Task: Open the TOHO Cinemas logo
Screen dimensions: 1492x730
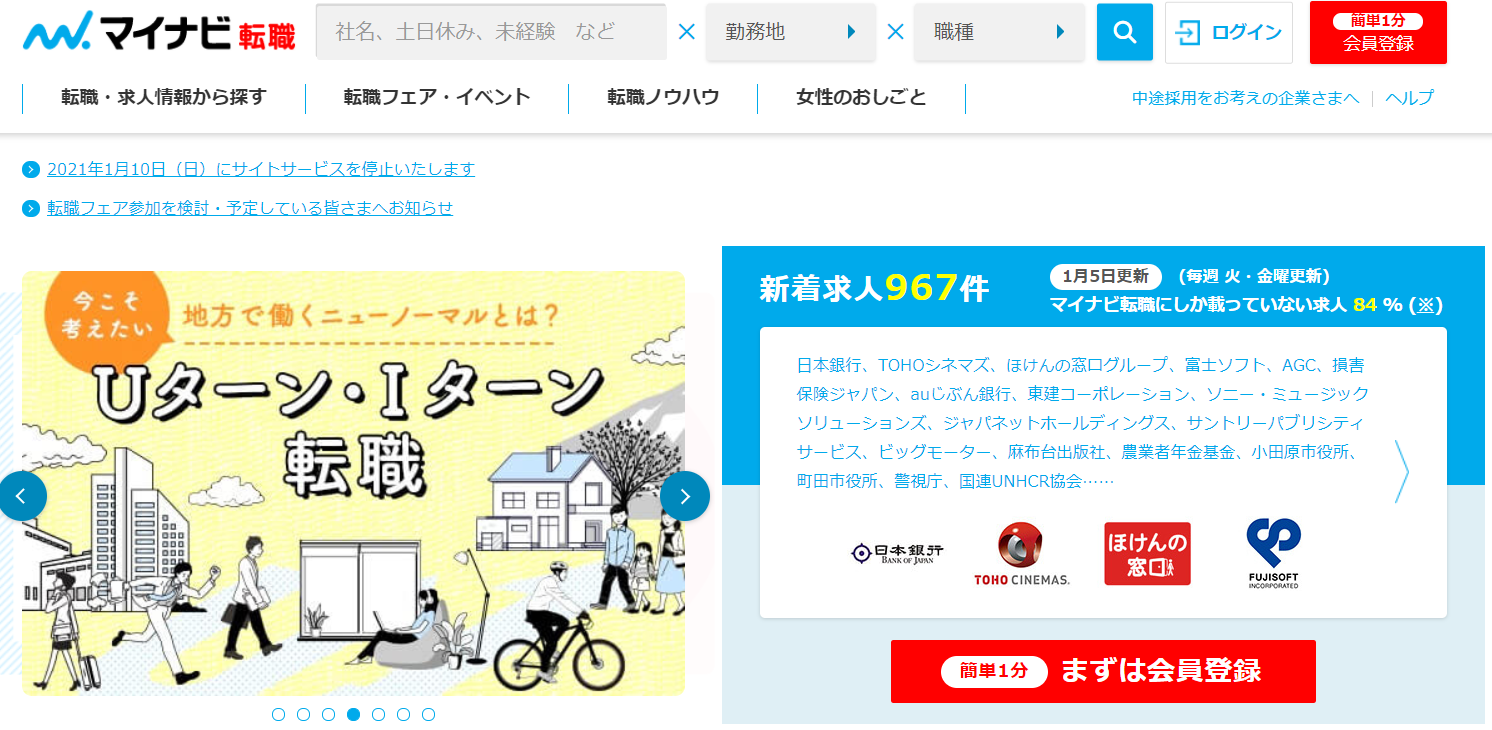Action: [x=1021, y=553]
